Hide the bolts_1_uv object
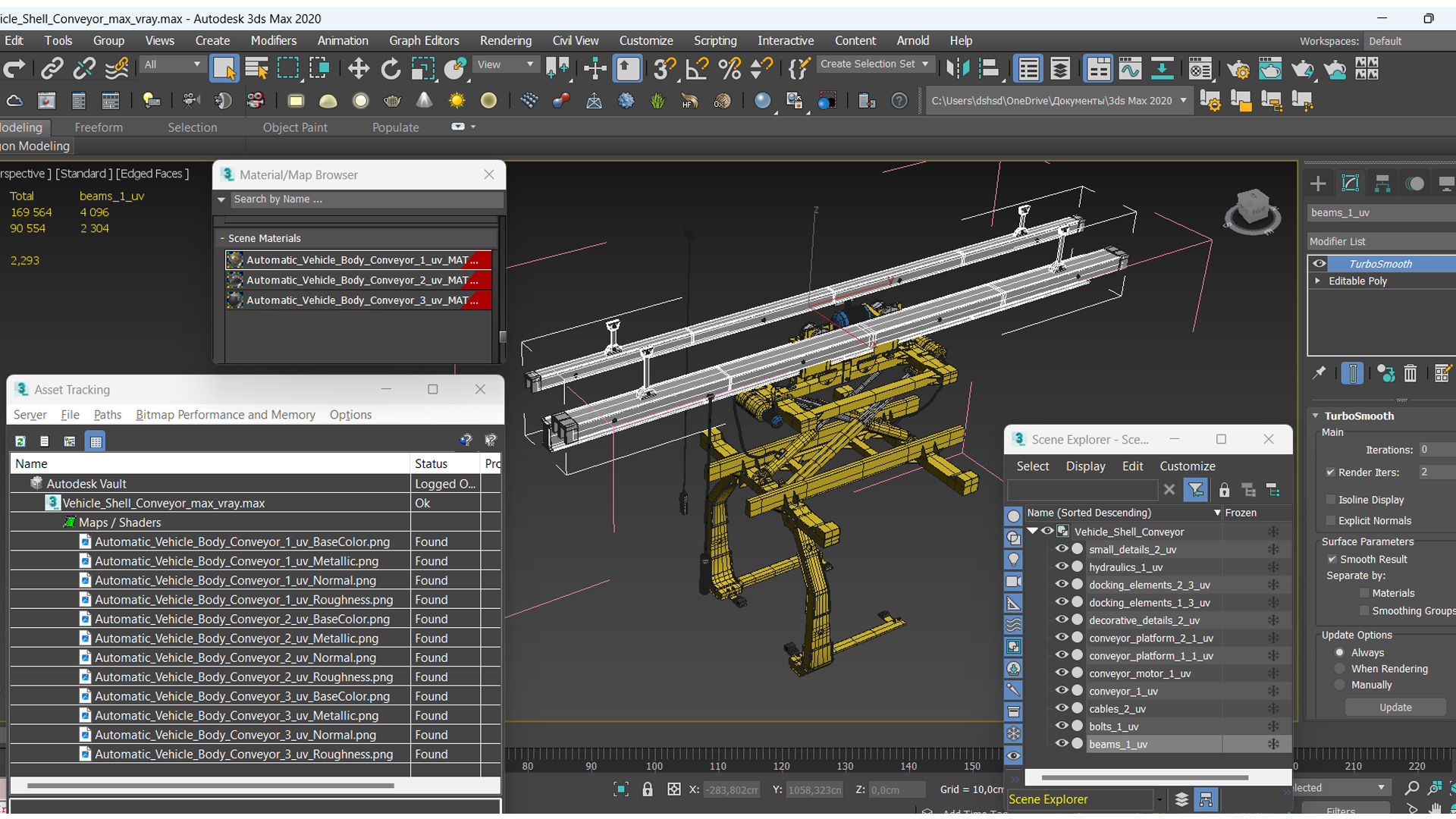The width and height of the screenshot is (1456, 819). 1062,726
